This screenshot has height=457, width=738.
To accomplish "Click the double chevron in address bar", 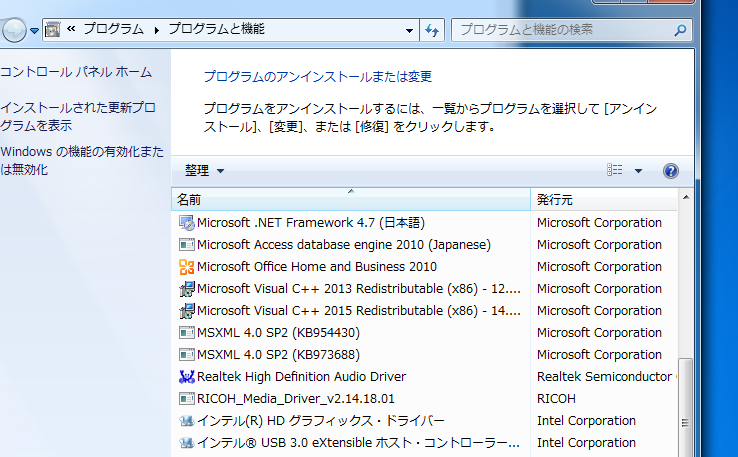I will [x=71, y=29].
